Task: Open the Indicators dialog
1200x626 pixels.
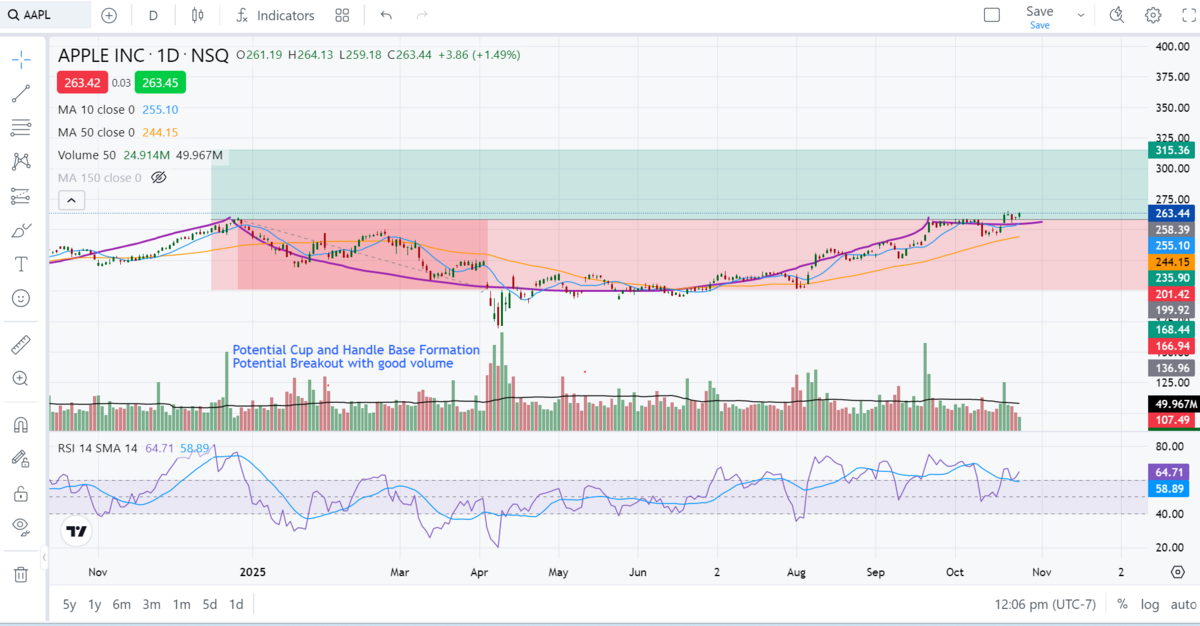Action: pyautogui.click(x=275, y=15)
